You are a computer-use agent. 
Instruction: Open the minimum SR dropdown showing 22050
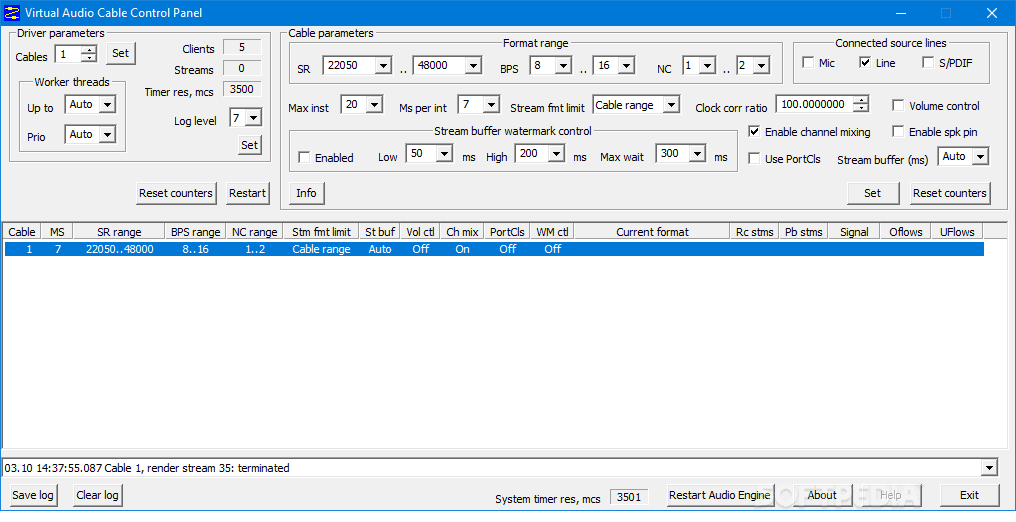point(383,65)
